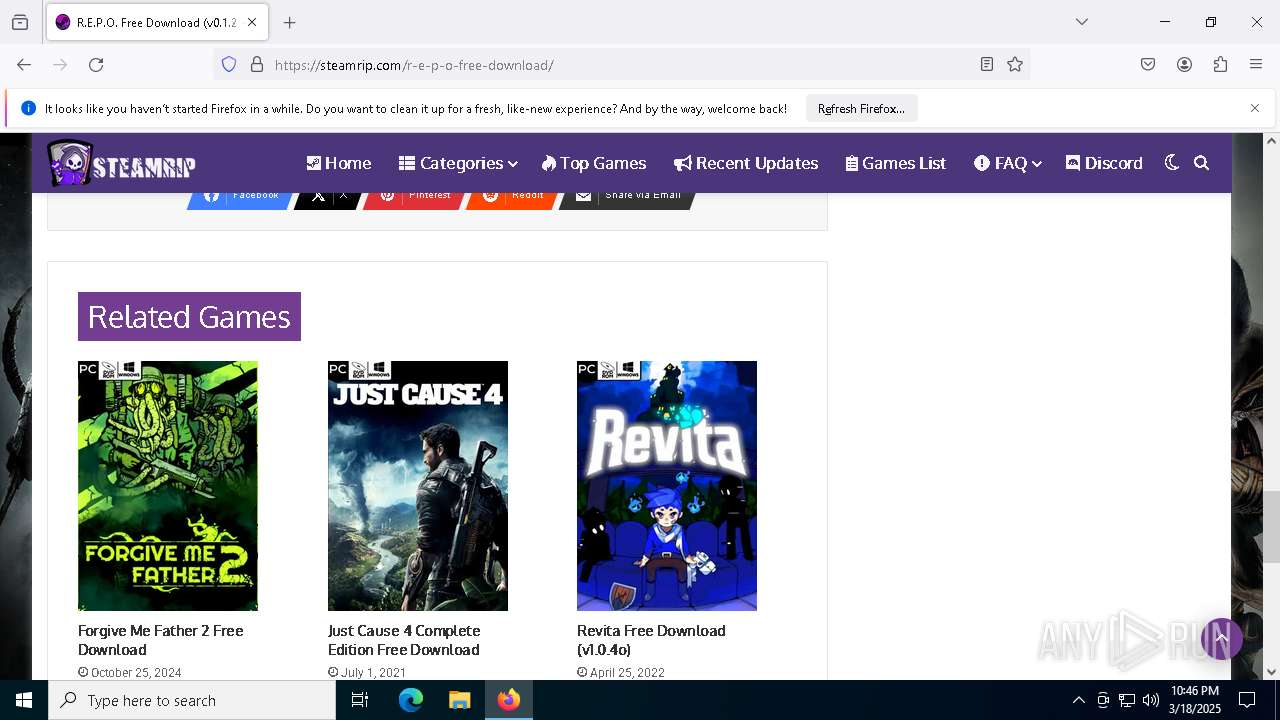
Task: Click the purple scroll-to-top button
Action: pos(1221,638)
